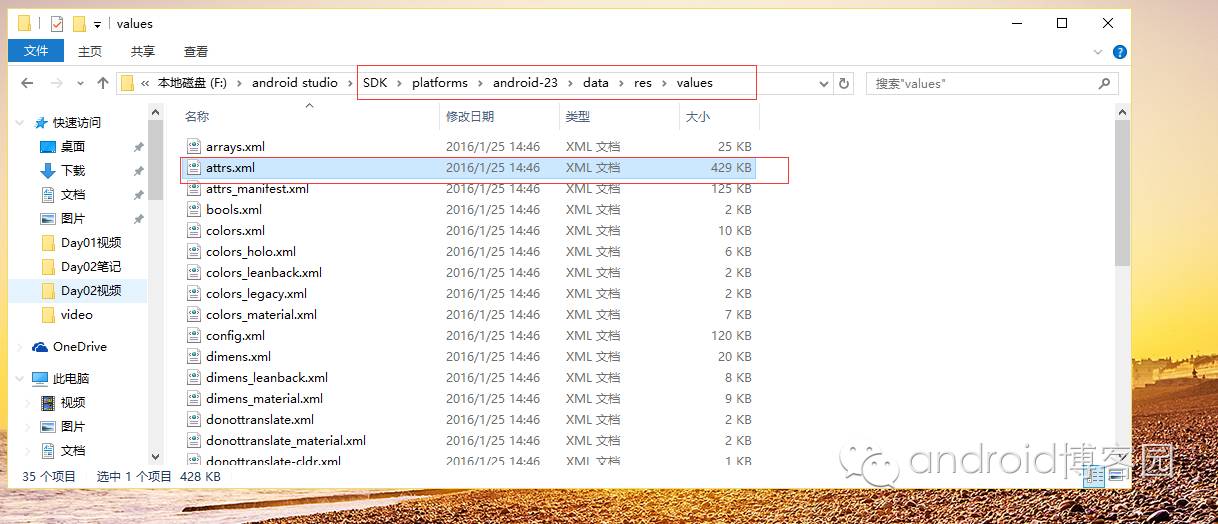This screenshot has width=1218, height=524.
Task: Select dimens.xml file icon
Action: 194,357
